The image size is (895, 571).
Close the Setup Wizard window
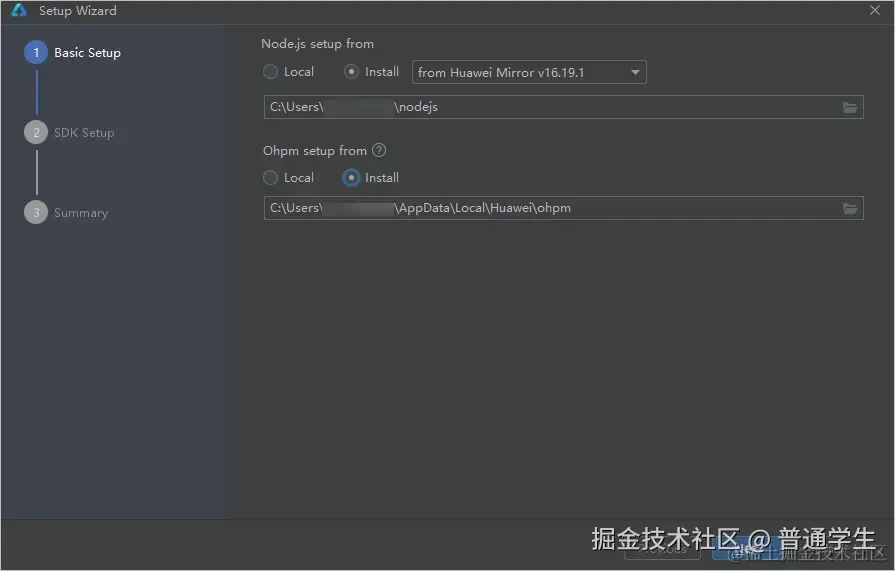pyautogui.click(x=874, y=10)
